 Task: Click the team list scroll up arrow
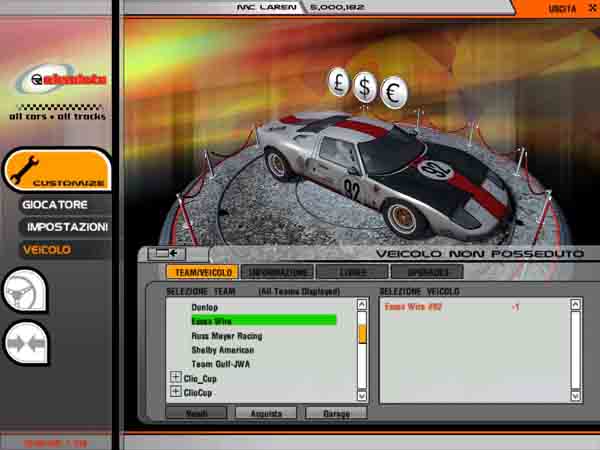pos(362,304)
